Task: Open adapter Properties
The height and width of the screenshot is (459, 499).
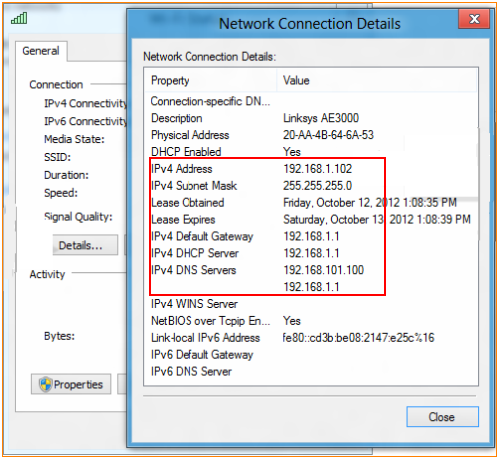Action: (71, 384)
